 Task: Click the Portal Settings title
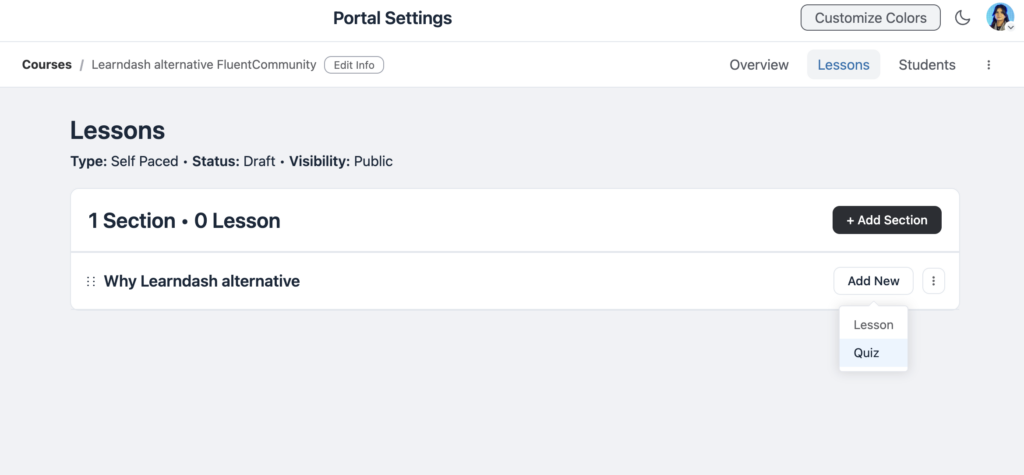[392, 18]
